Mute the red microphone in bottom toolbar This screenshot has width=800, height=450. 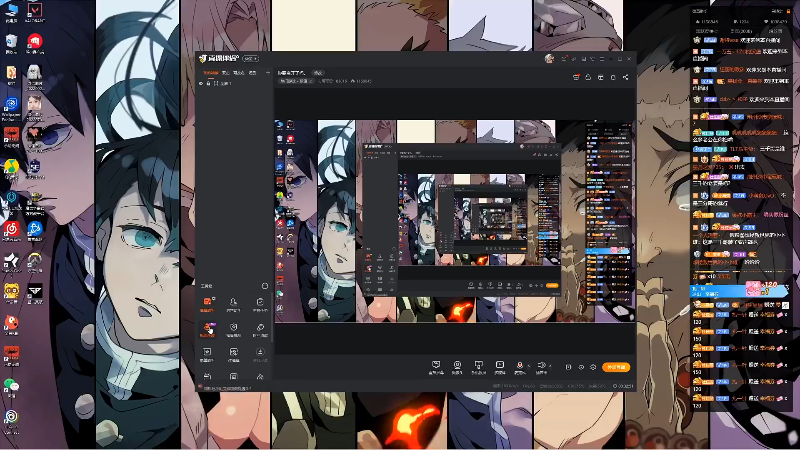point(520,366)
